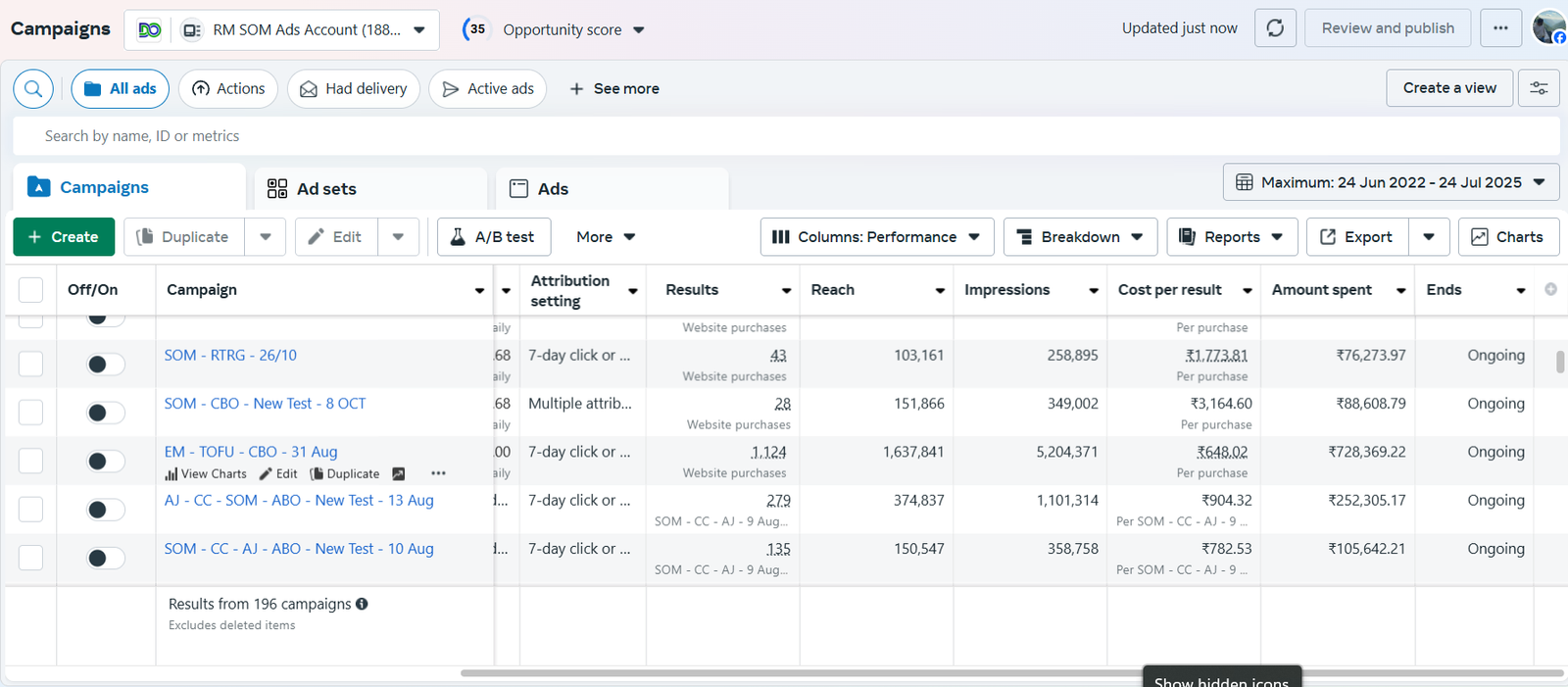Click the refresh data icon

[x=1275, y=28]
